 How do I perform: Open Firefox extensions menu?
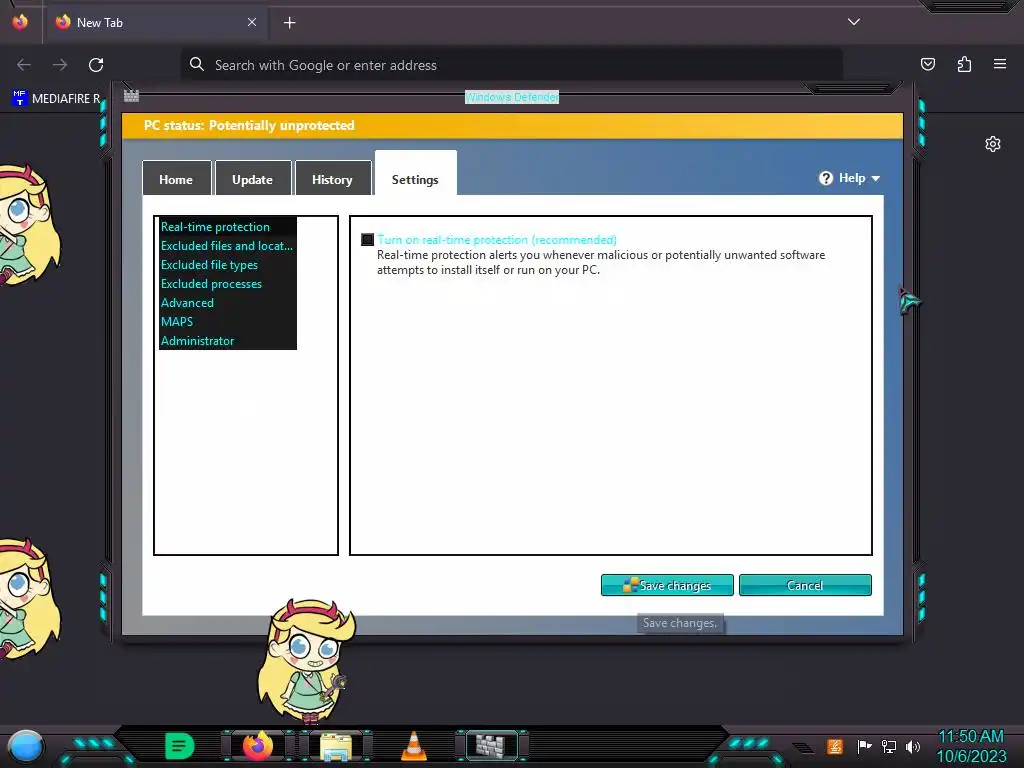[964, 64]
